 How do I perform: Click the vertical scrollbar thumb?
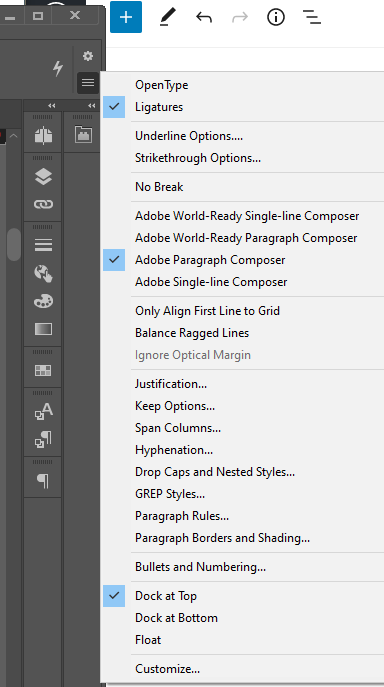[14, 244]
